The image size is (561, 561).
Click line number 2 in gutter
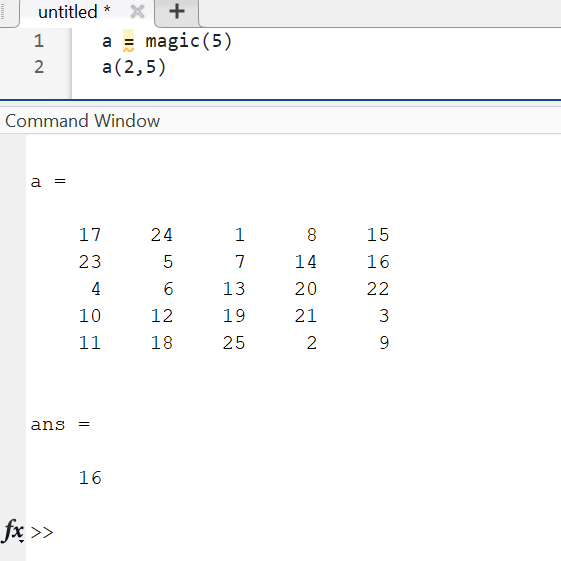click(x=39, y=67)
